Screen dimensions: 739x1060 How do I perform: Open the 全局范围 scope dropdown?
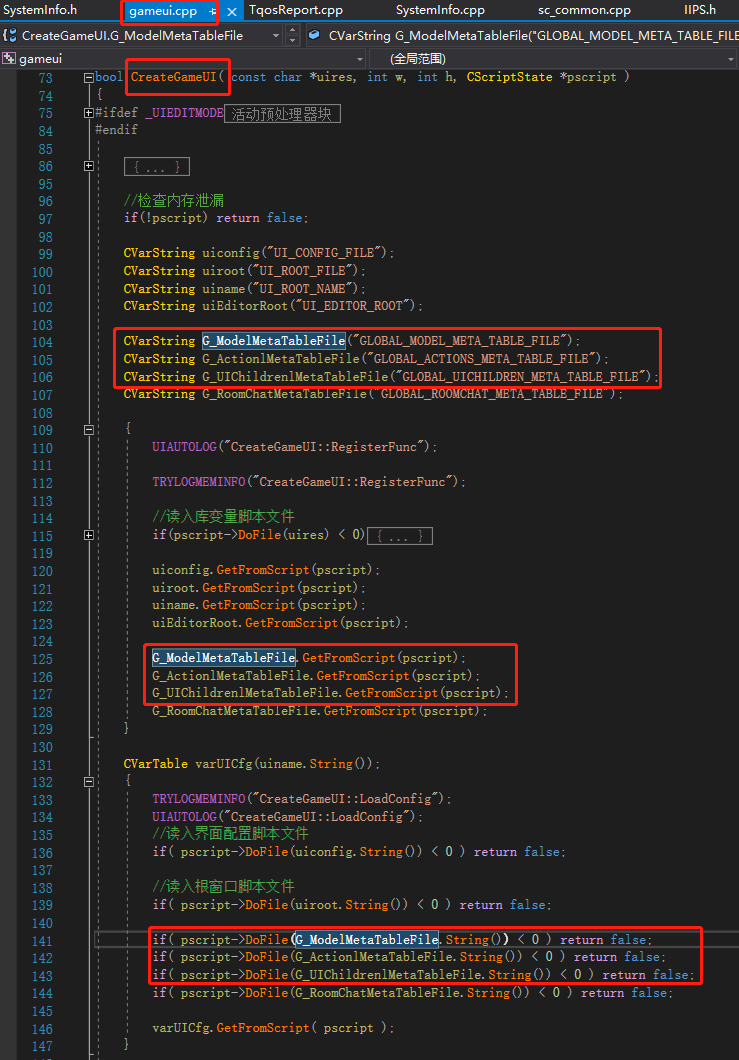(554, 59)
